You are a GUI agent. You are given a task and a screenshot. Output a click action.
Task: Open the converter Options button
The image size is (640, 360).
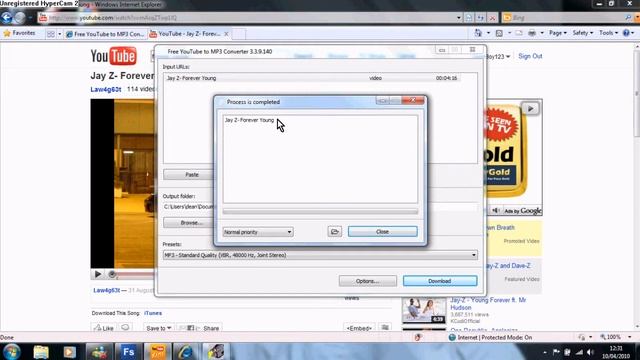(x=367, y=281)
